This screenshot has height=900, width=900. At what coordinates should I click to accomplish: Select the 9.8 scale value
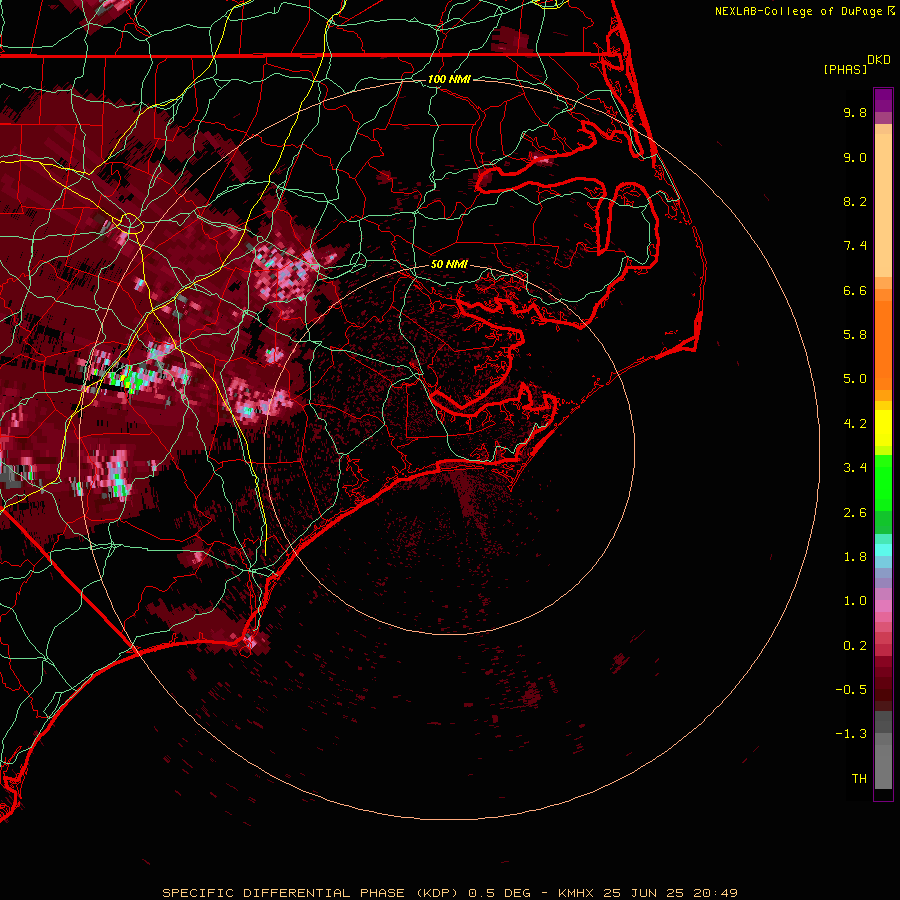[x=855, y=112]
